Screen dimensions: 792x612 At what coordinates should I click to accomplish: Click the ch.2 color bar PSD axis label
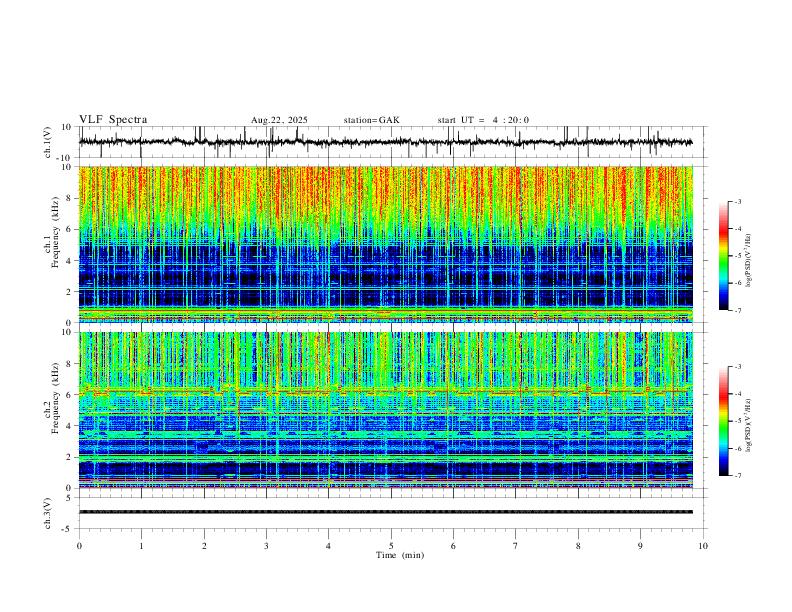click(x=749, y=425)
